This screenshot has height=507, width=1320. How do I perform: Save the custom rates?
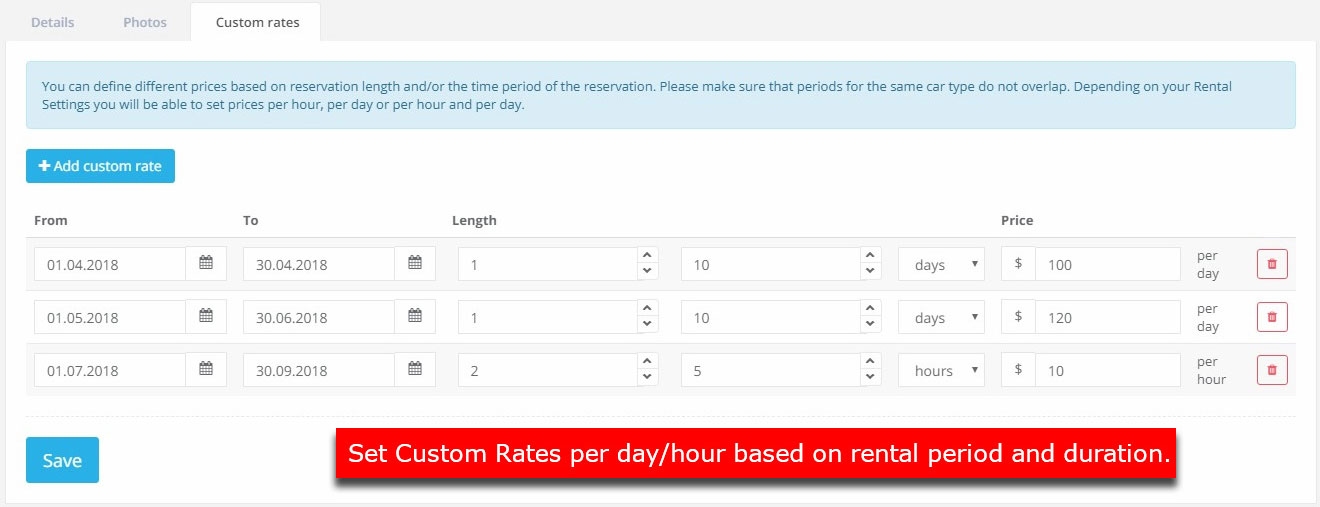click(62, 460)
